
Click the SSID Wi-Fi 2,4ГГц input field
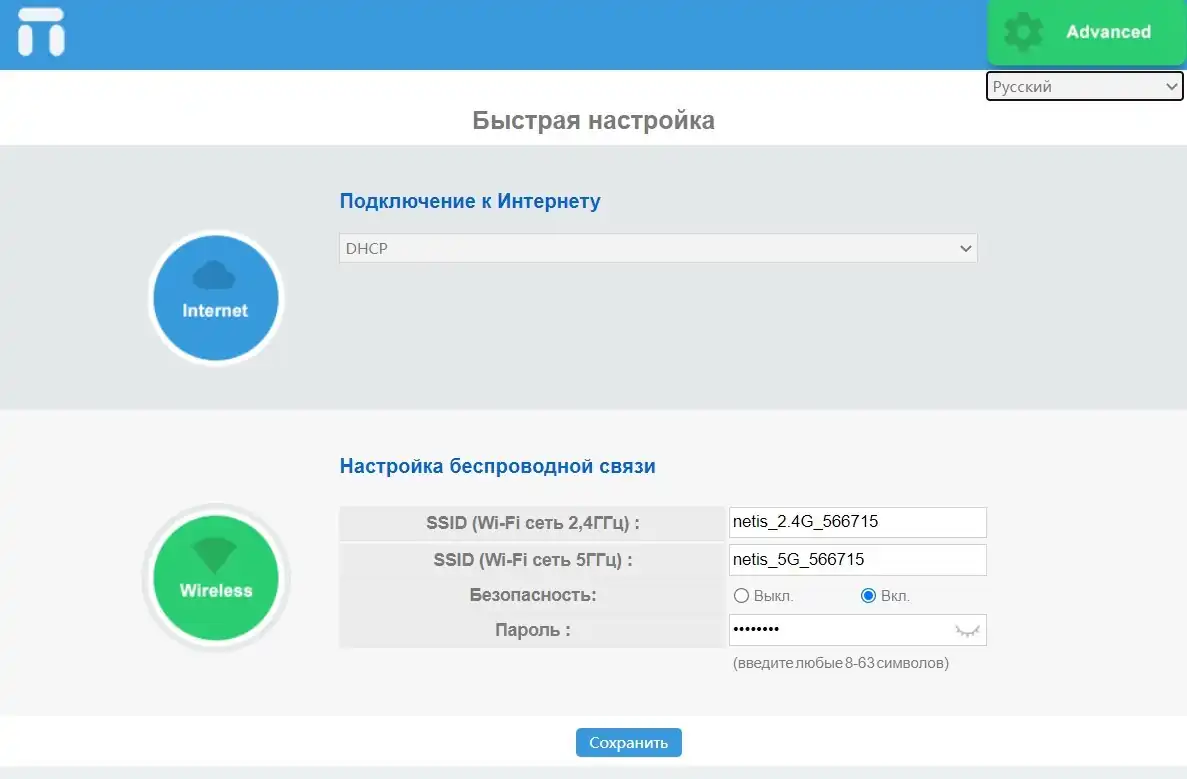pyautogui.click(x=857, y=522)
